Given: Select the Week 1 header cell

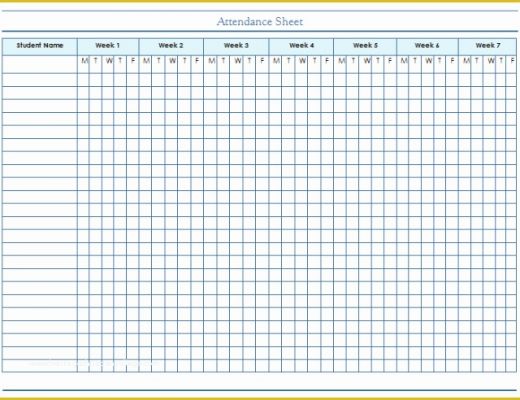Looking at the screenshot, I should pyautogui.click(x=108, y=47).
